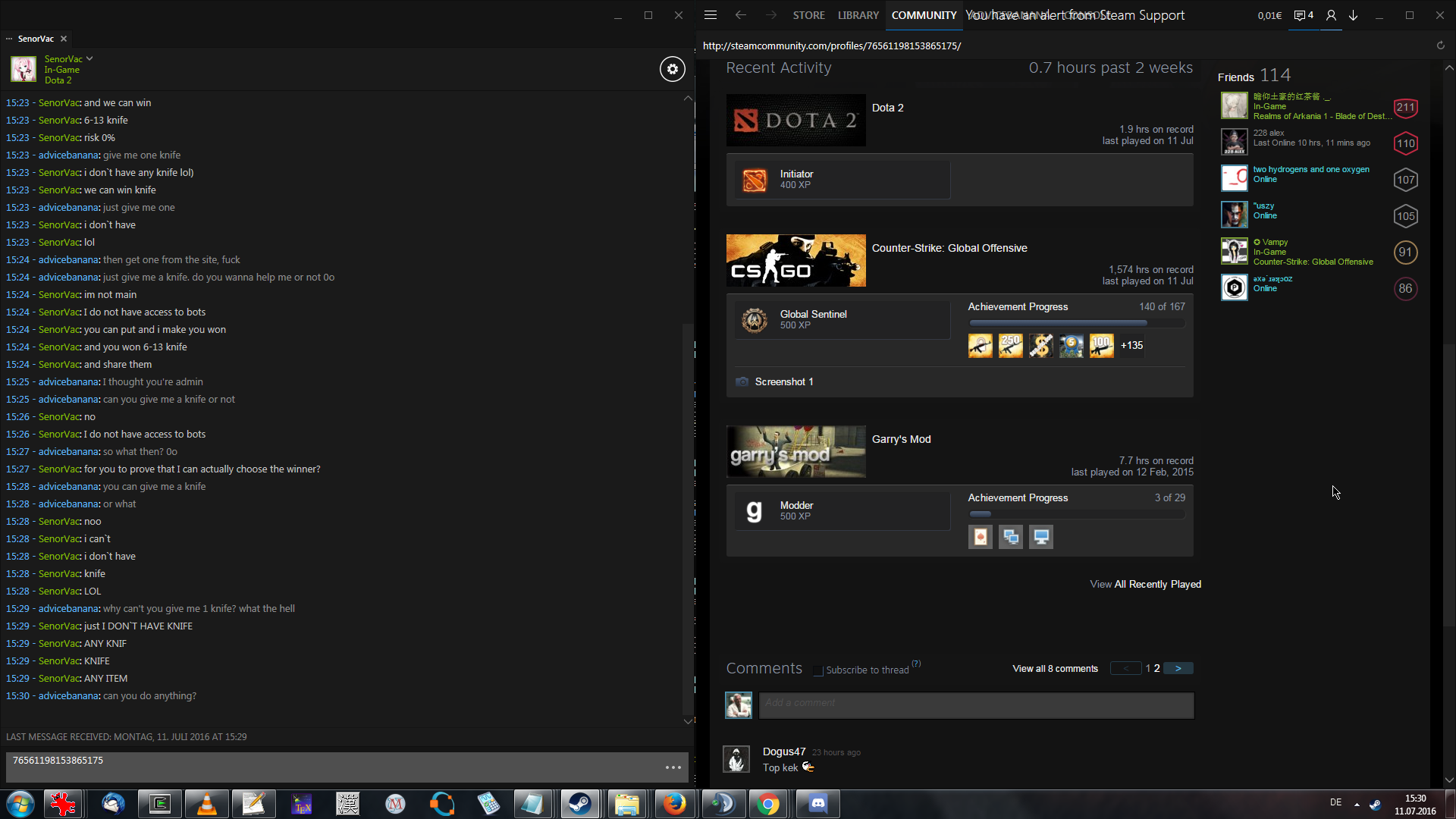Open the STORE tab
Screen dimensions: 1456x819
808,15
